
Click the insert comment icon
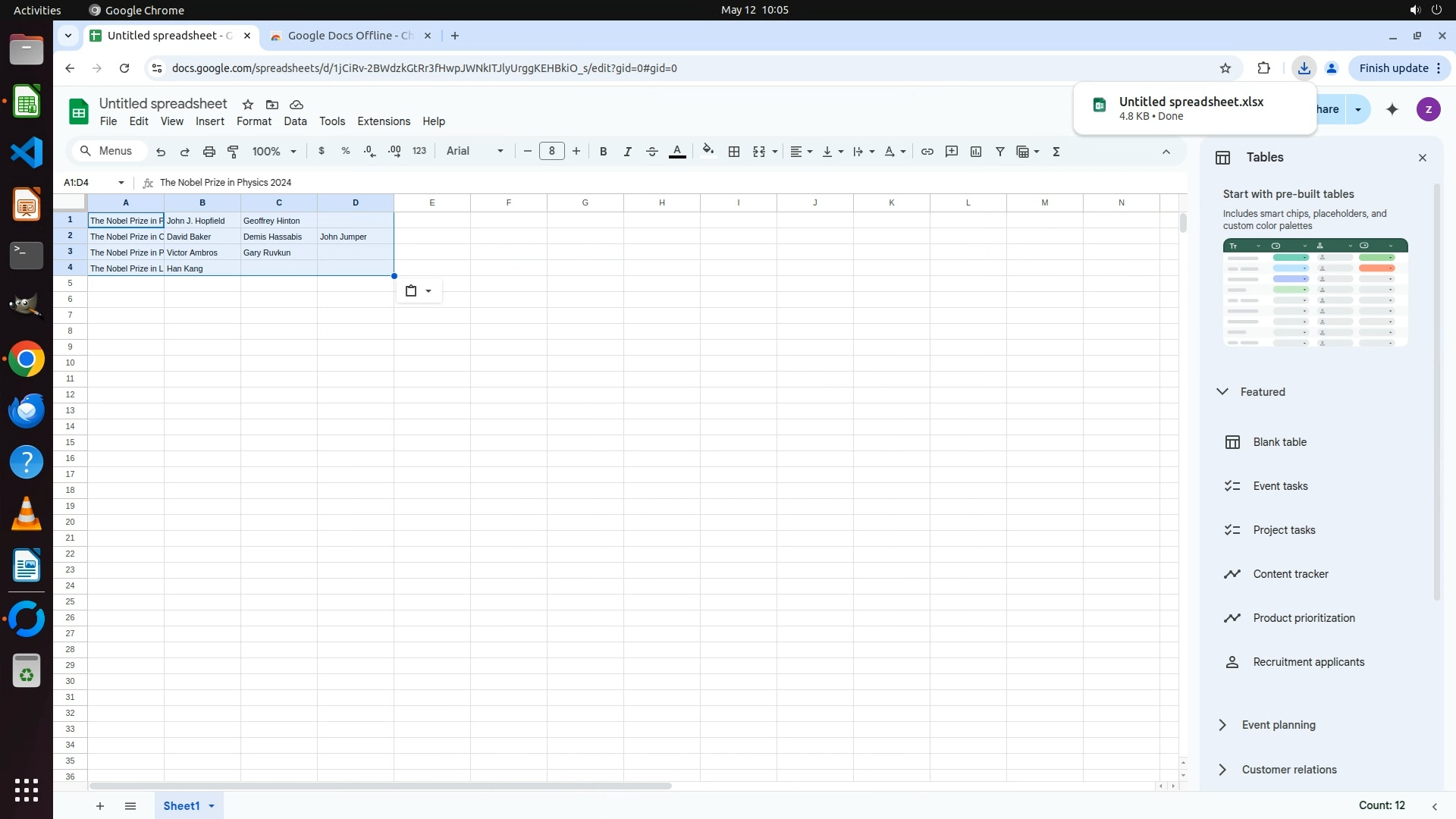click(951, 152)
